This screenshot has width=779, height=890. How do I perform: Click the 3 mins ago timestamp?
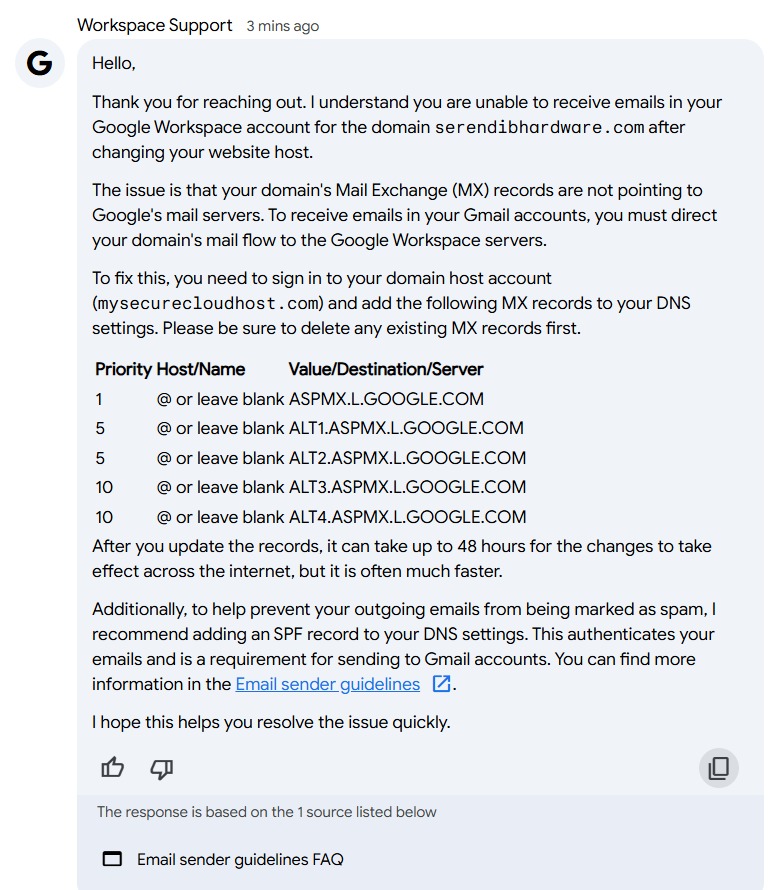click(283, 26)
